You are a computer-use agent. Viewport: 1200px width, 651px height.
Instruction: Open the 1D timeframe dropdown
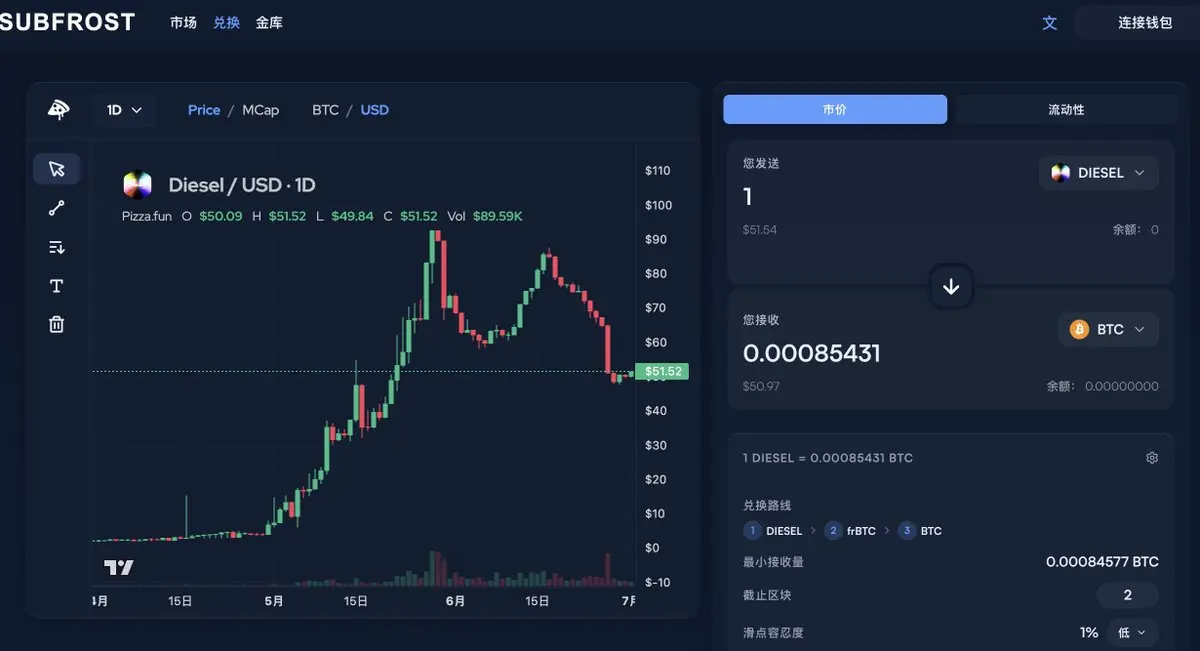pos(125,110)
